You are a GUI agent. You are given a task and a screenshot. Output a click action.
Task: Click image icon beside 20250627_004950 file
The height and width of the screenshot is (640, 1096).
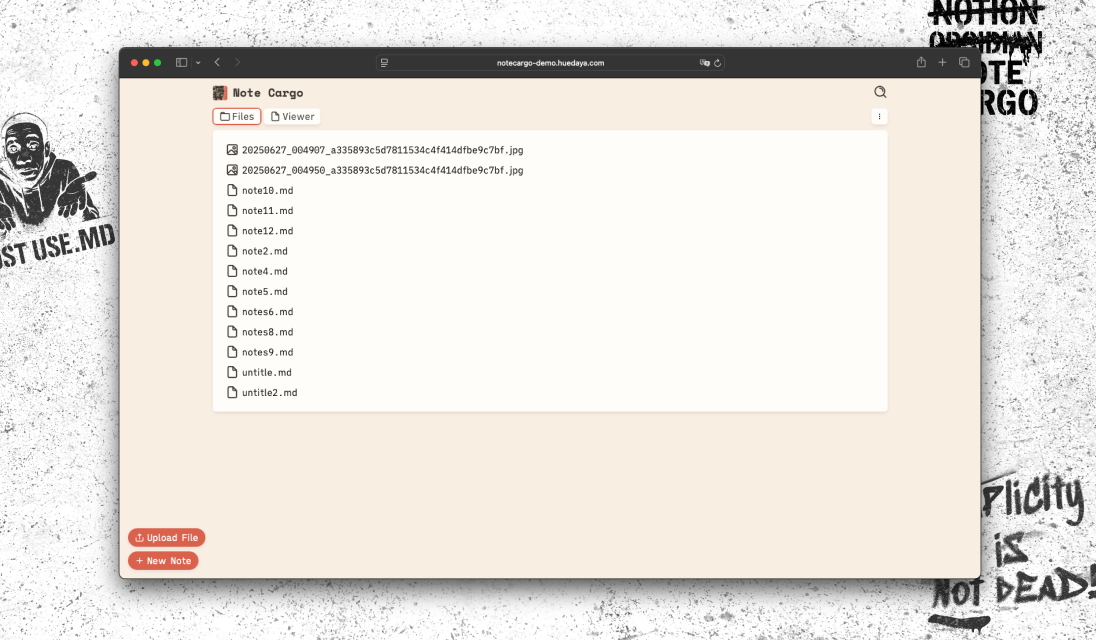(x=232, y=170)
